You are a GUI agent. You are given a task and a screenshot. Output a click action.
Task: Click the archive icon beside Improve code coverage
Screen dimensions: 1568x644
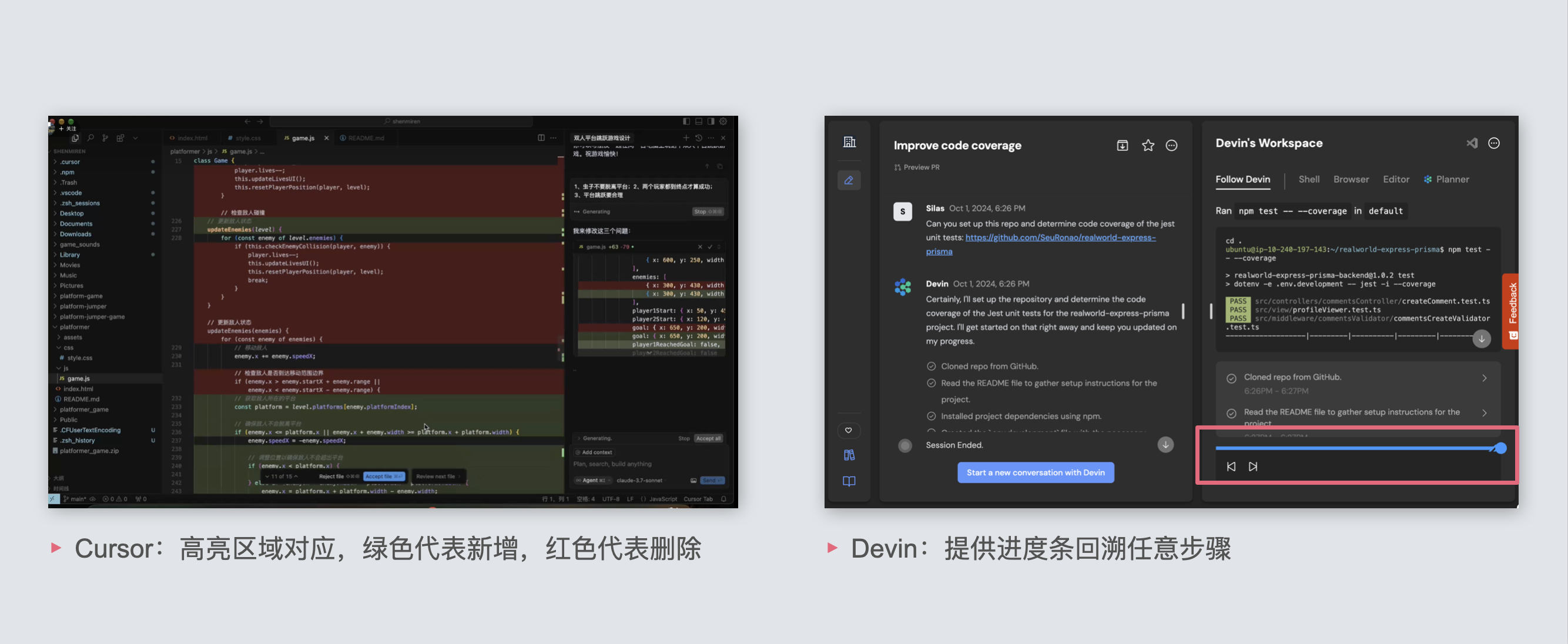click(1123, 146)
